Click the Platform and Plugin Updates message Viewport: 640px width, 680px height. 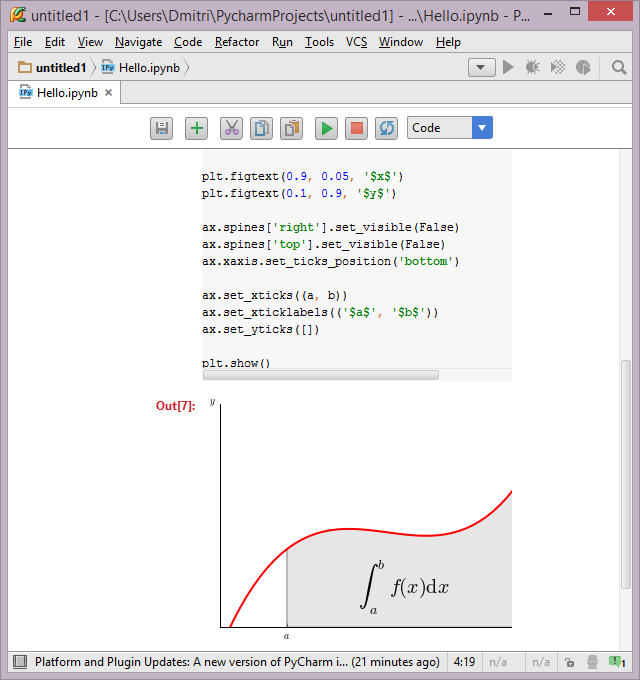[236, 662]
